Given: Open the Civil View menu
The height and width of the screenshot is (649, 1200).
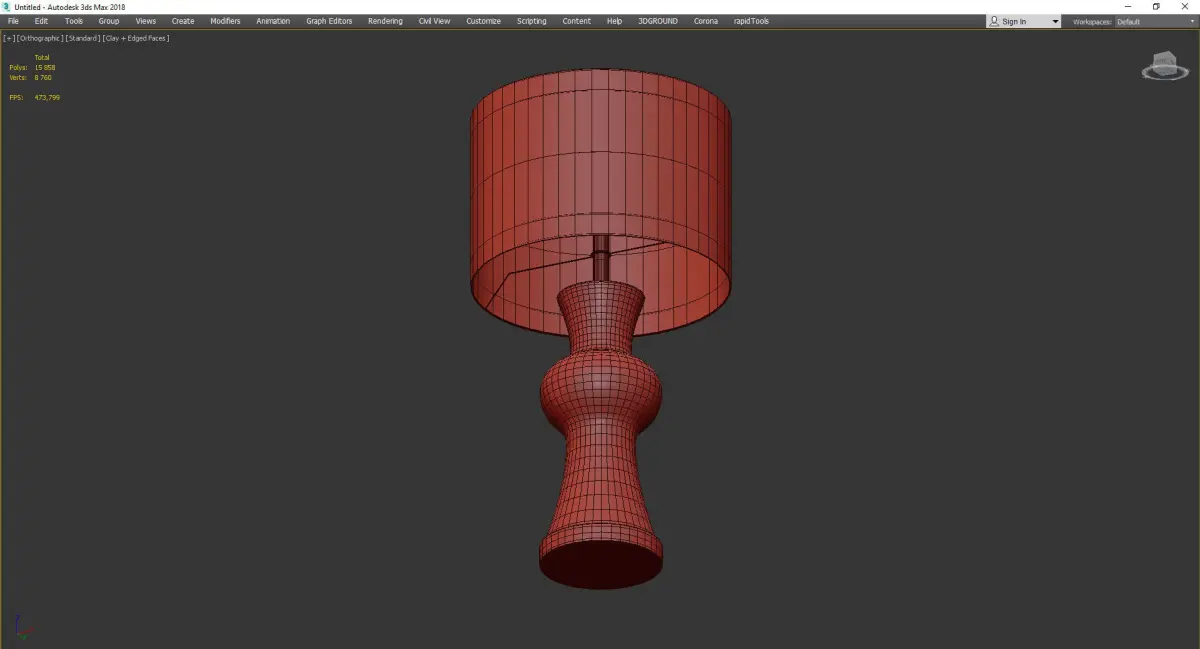Looking at the screenshot, I should 434,21.
